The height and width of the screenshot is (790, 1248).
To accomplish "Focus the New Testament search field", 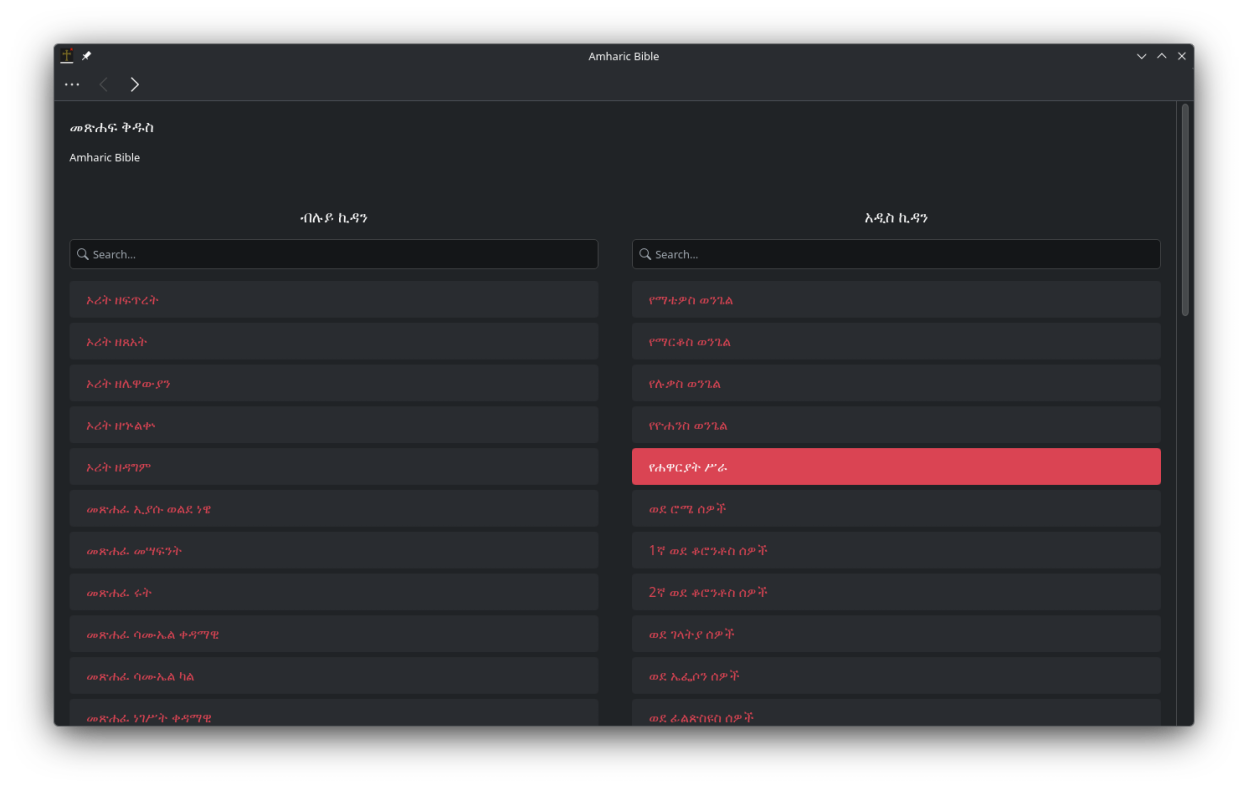I will [900, 254].
